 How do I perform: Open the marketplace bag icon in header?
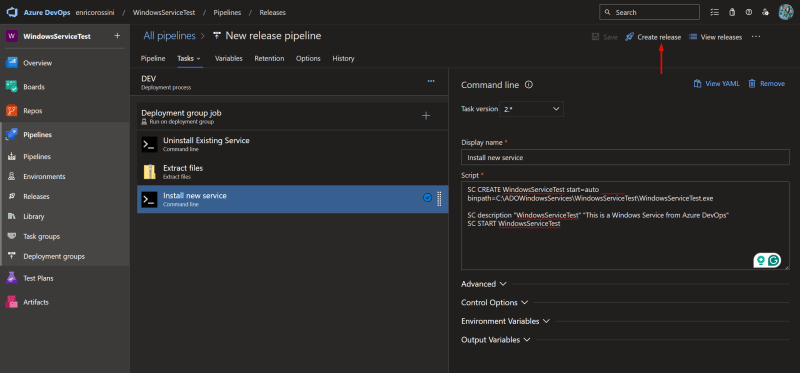732,12
